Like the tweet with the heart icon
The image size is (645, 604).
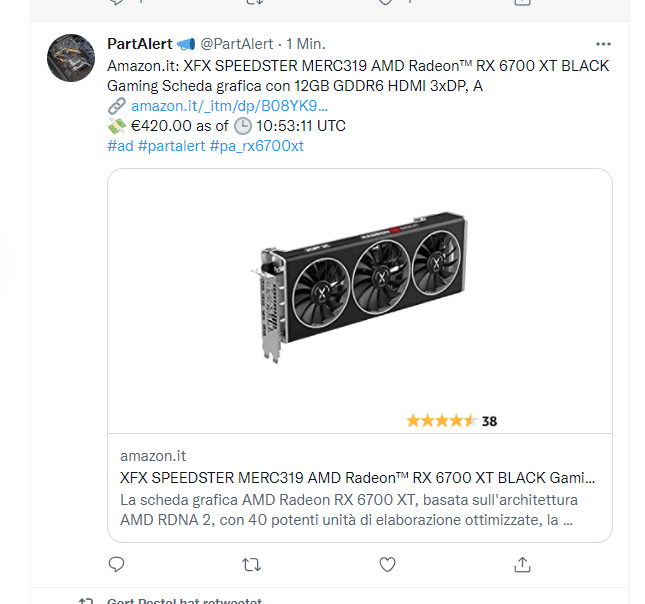click(387, 565)
